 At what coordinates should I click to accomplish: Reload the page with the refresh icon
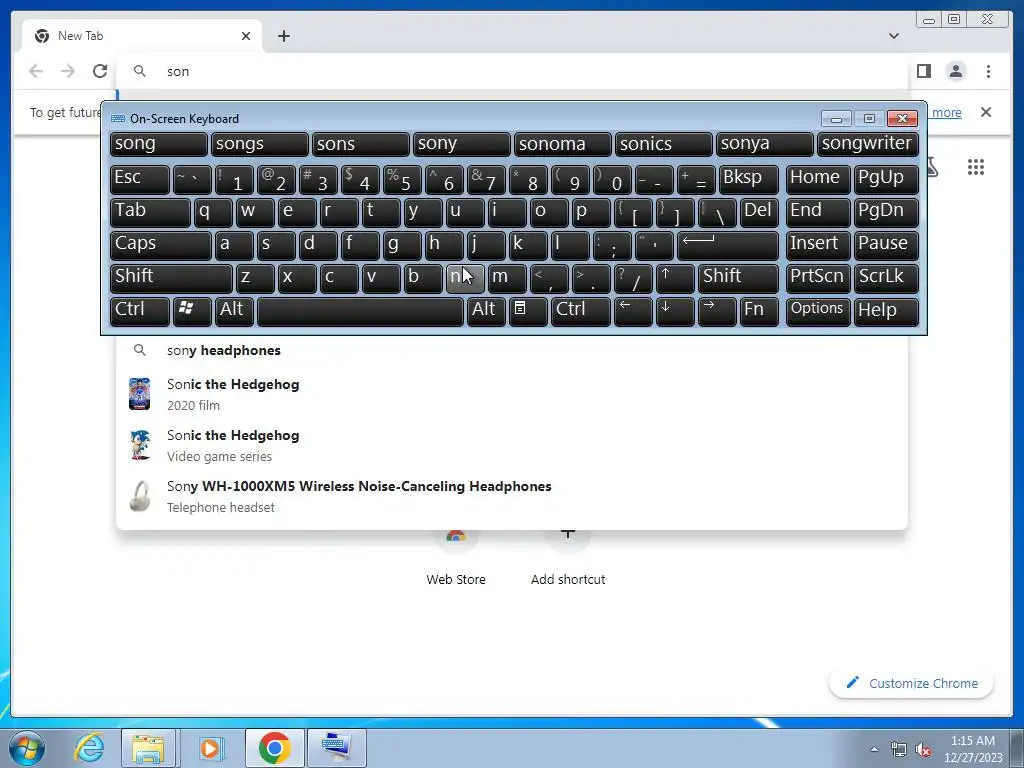[99, 71]
